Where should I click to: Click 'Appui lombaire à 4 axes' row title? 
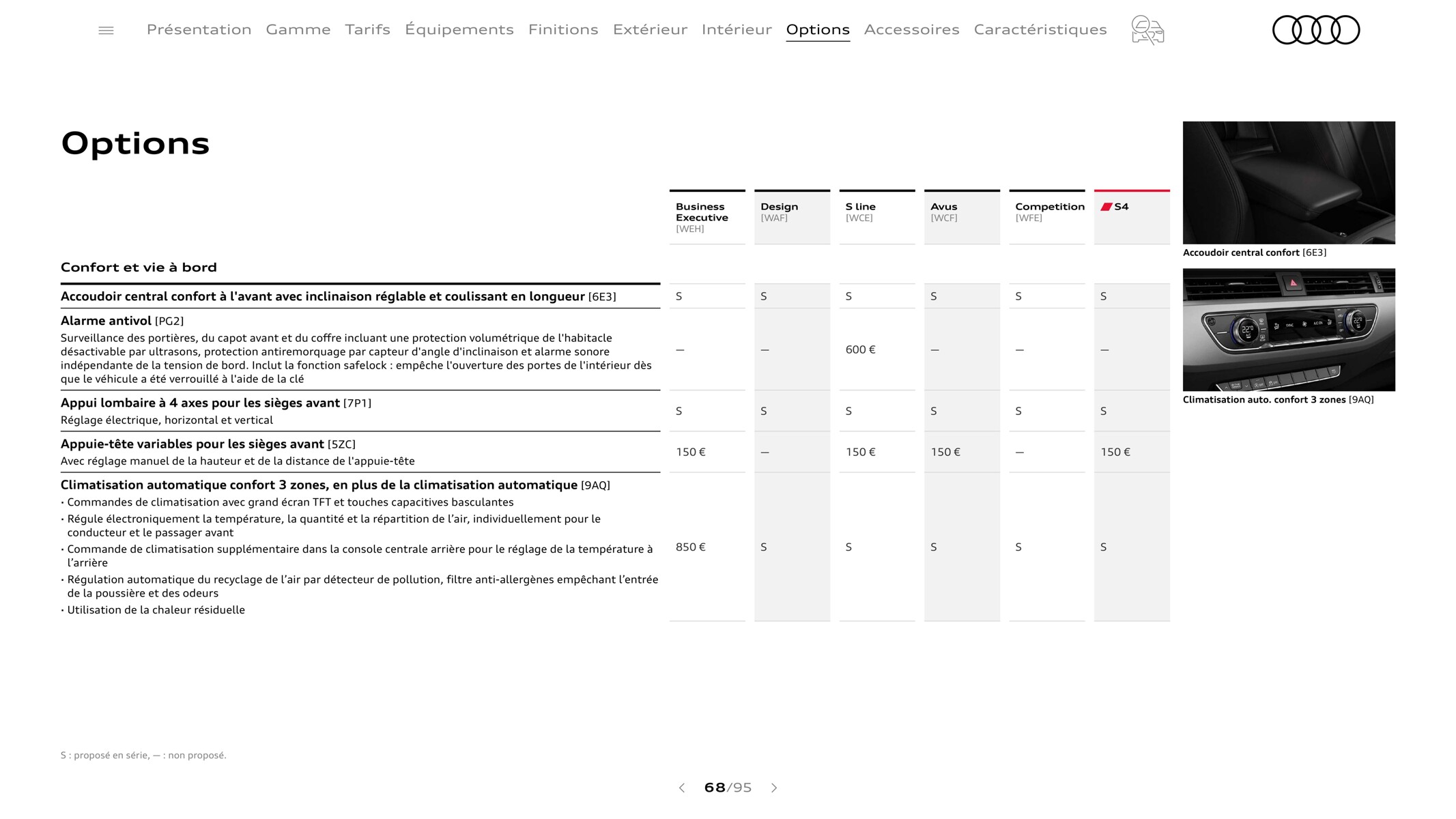(216, 403)
